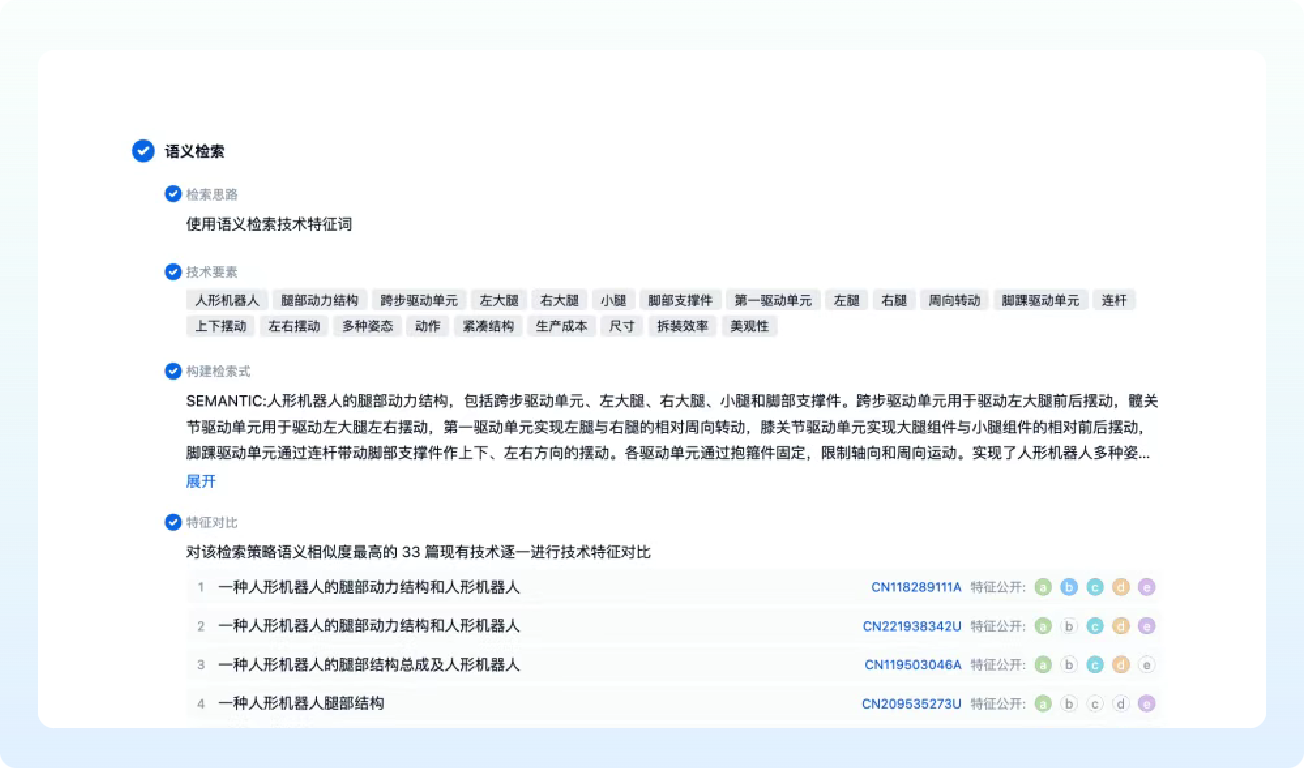Click the check mark beside 检索思路
Image resolution: width=1304 pixels, height=768 pixels.
173,194
